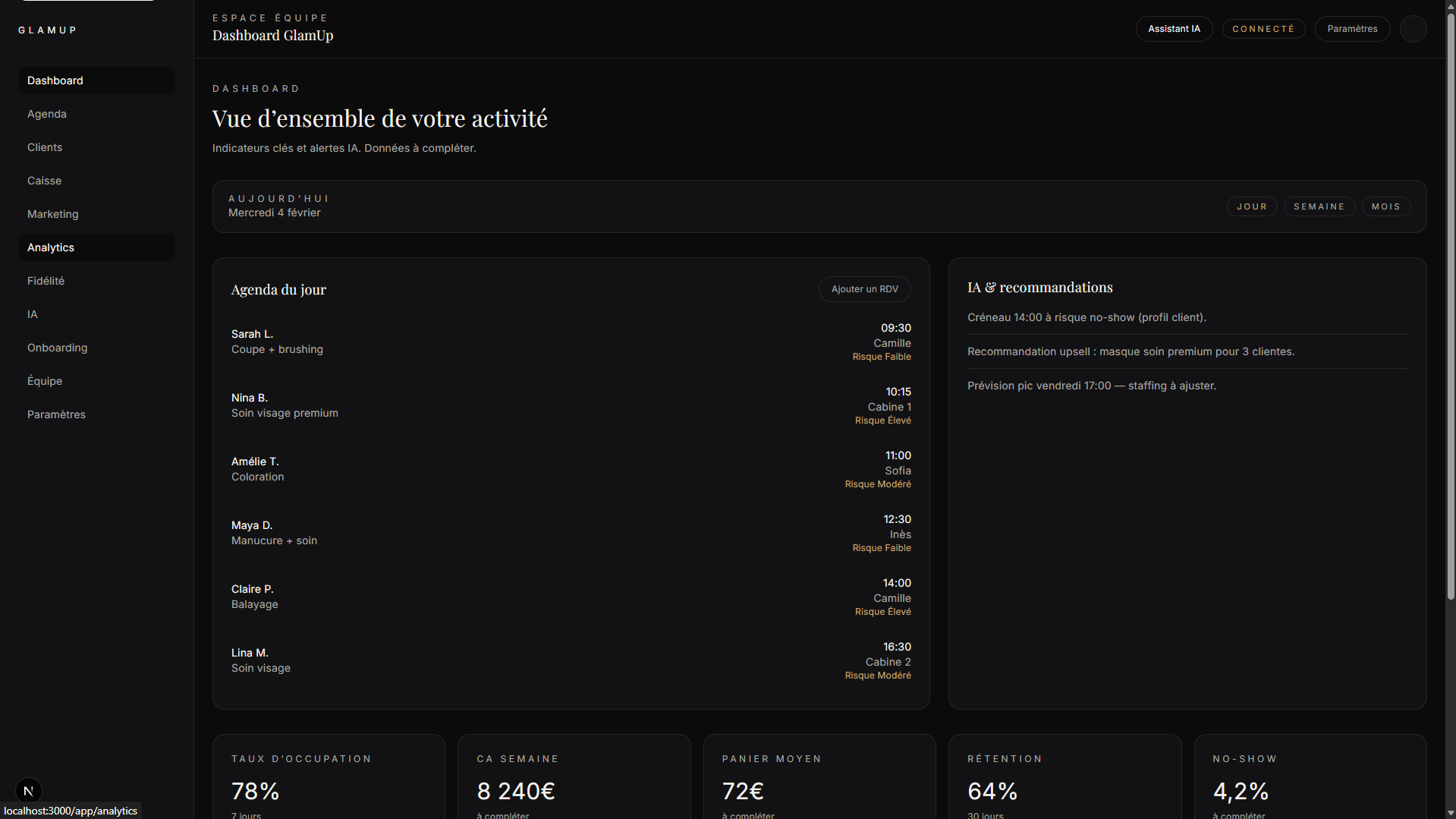Navigate to Marketing page
The image size is (1456, 819).
tap(53, 214)
